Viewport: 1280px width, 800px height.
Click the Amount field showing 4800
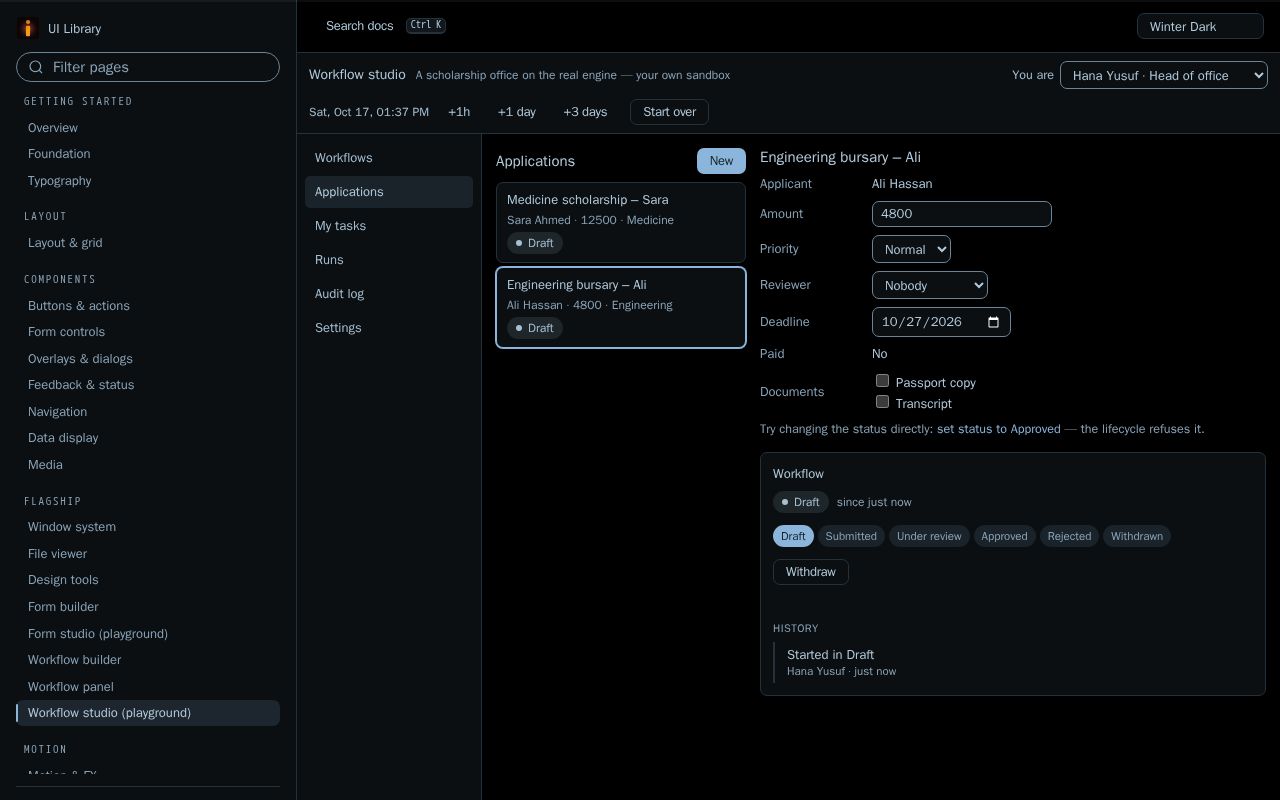[961, 214]
